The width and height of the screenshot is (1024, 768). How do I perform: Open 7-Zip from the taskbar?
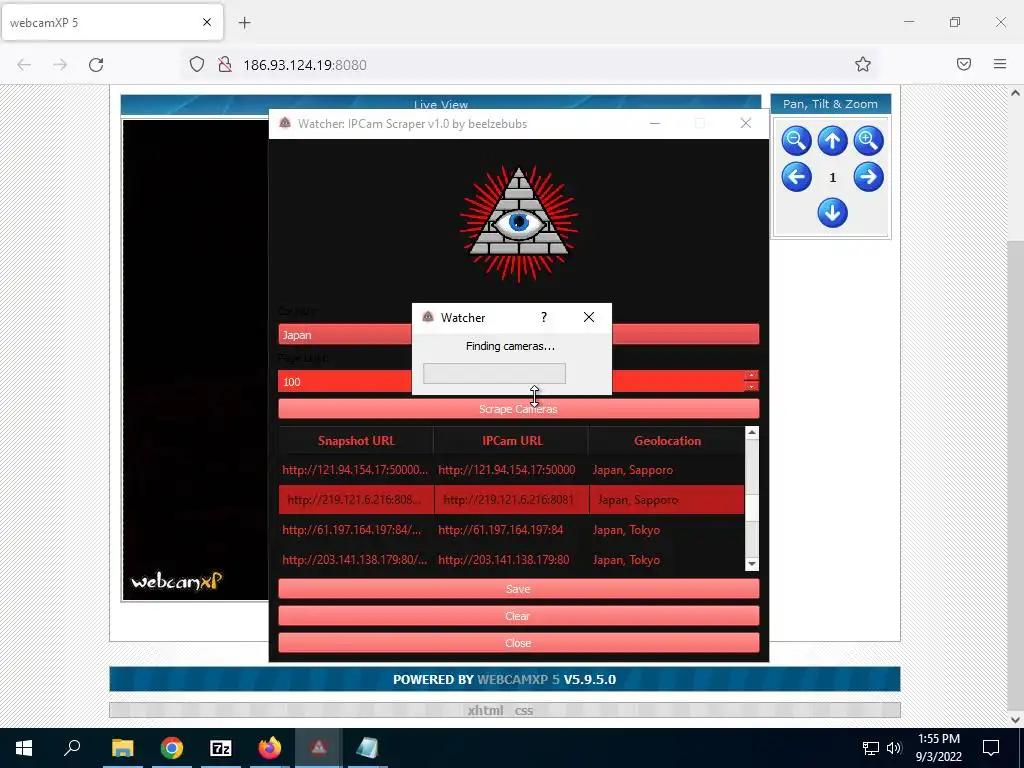pos(221,748)
